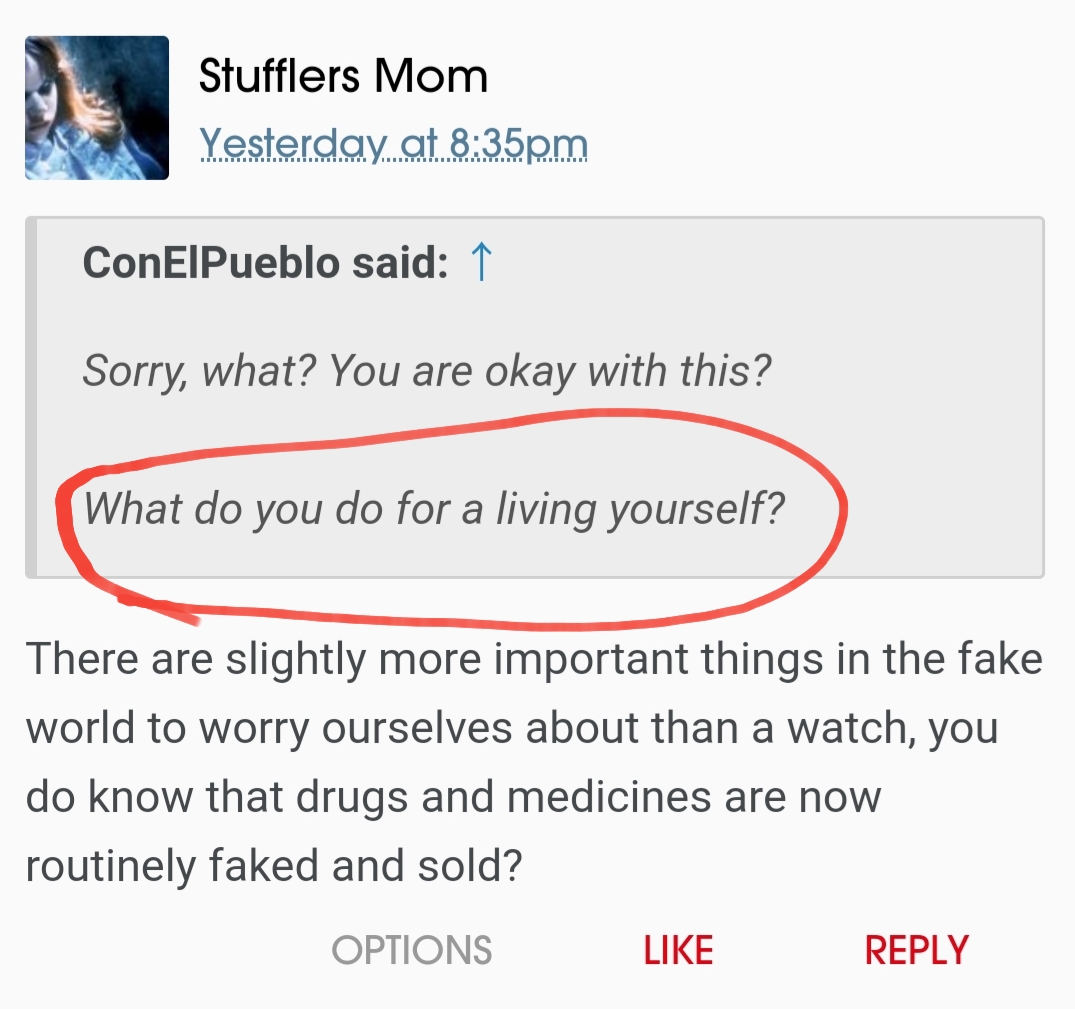Open the Yesterday at 8:35pm timestamp link
This screenshot has height=1009, width=1075.
pos(393,145)
